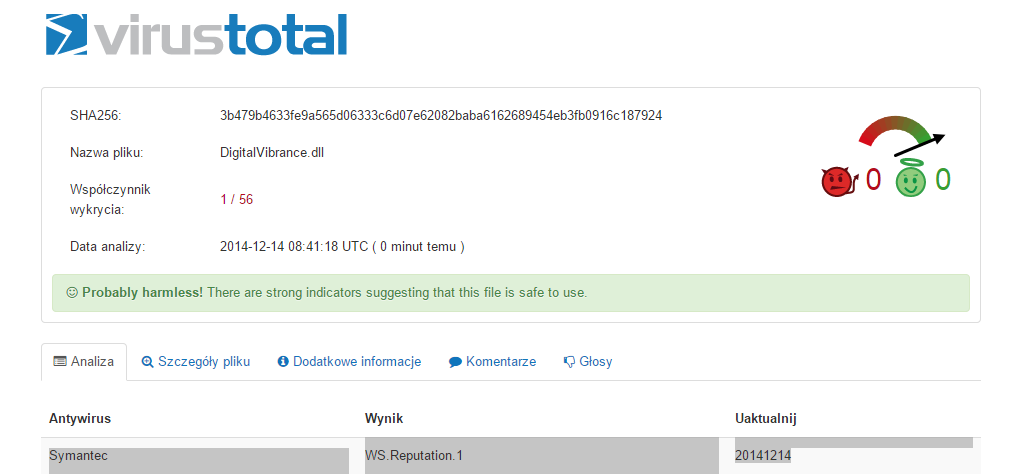The image size is (1011, 476).
Task: Click the magnifier icon on Szczegóły pliku
Action: (x=148, y=362)
